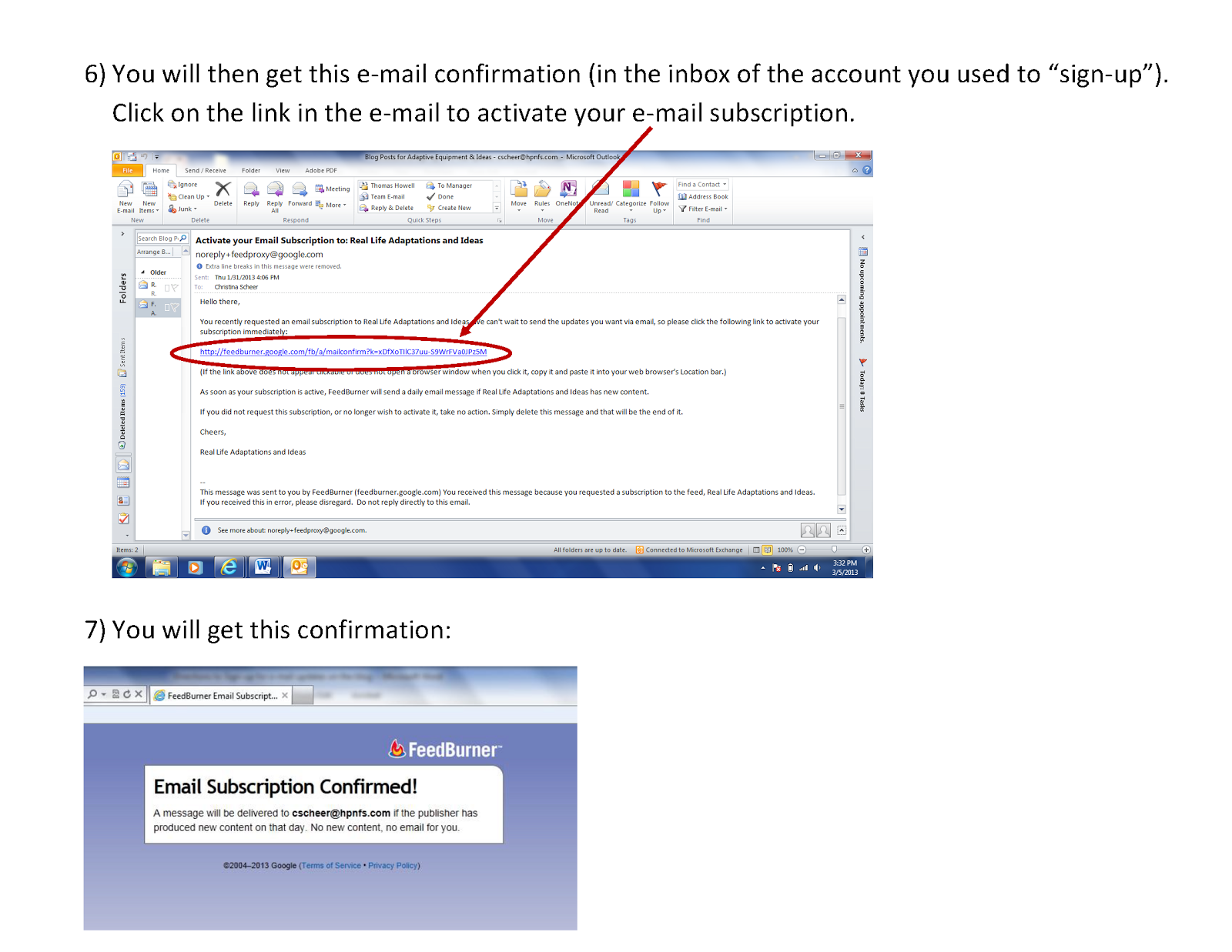The height and width of the screenshot is (952, 1232).
Task: Switch to Calendar view in the navigation pane
Action: [x=124, y=483]
